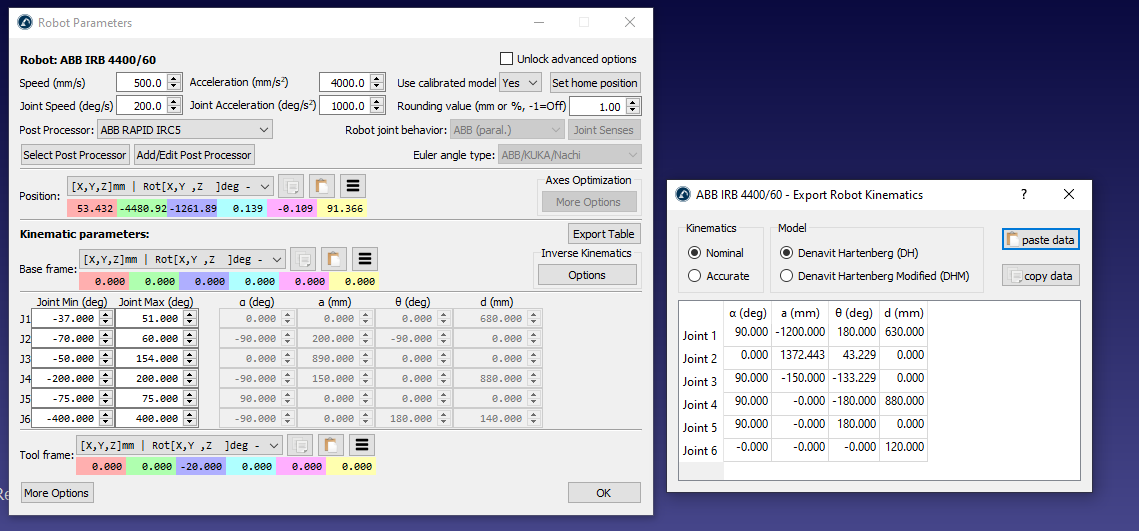Click the J1 Joint Min input field
1139x531 pixels.
coord(66,318)
